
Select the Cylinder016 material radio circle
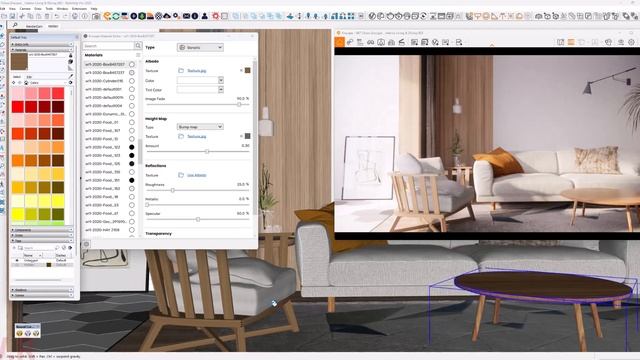click(132, 81)
